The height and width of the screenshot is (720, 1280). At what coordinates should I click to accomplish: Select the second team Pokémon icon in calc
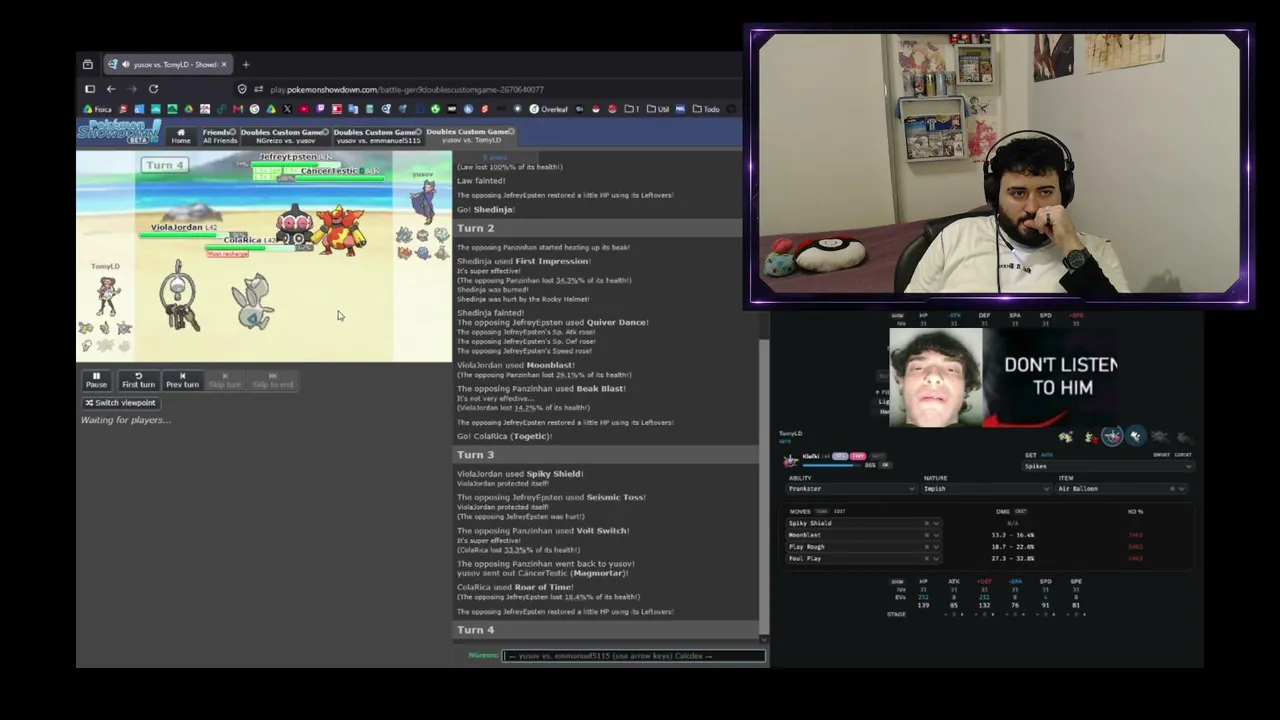(1089, 436)
